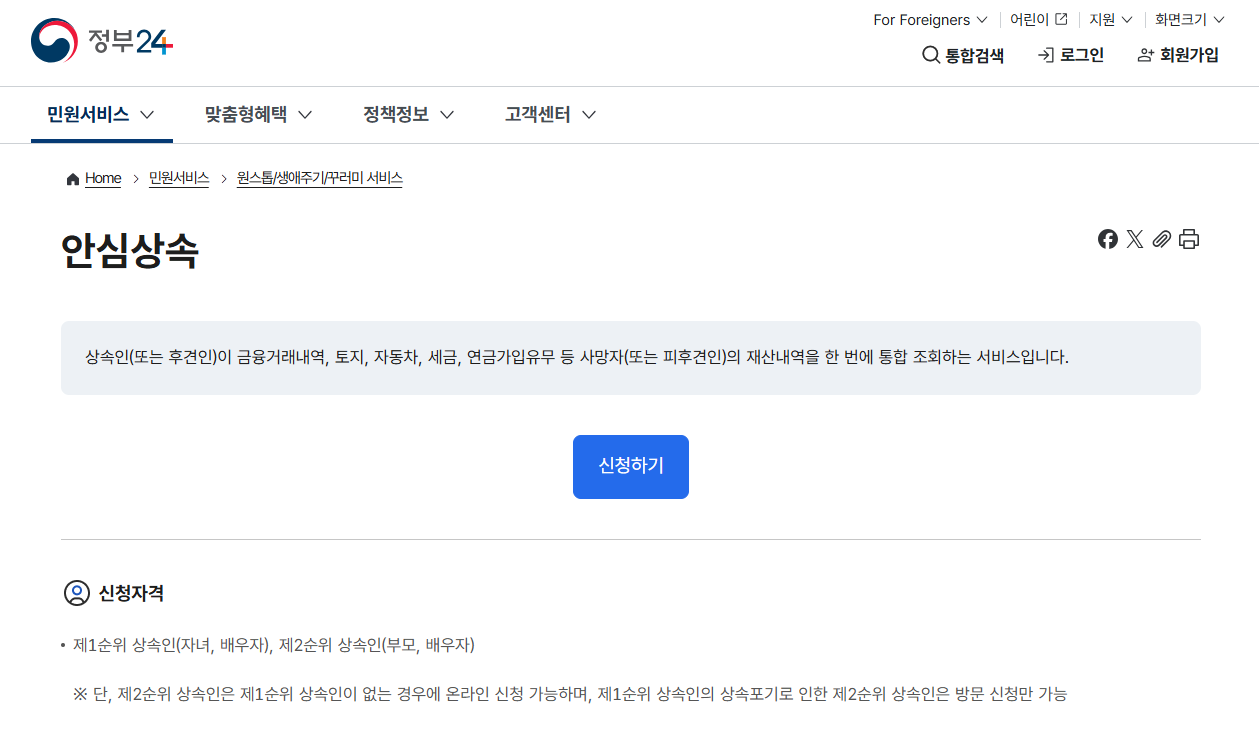
Task: Share the page on X
Action: pyautogui.click(x=1134, y=239)
